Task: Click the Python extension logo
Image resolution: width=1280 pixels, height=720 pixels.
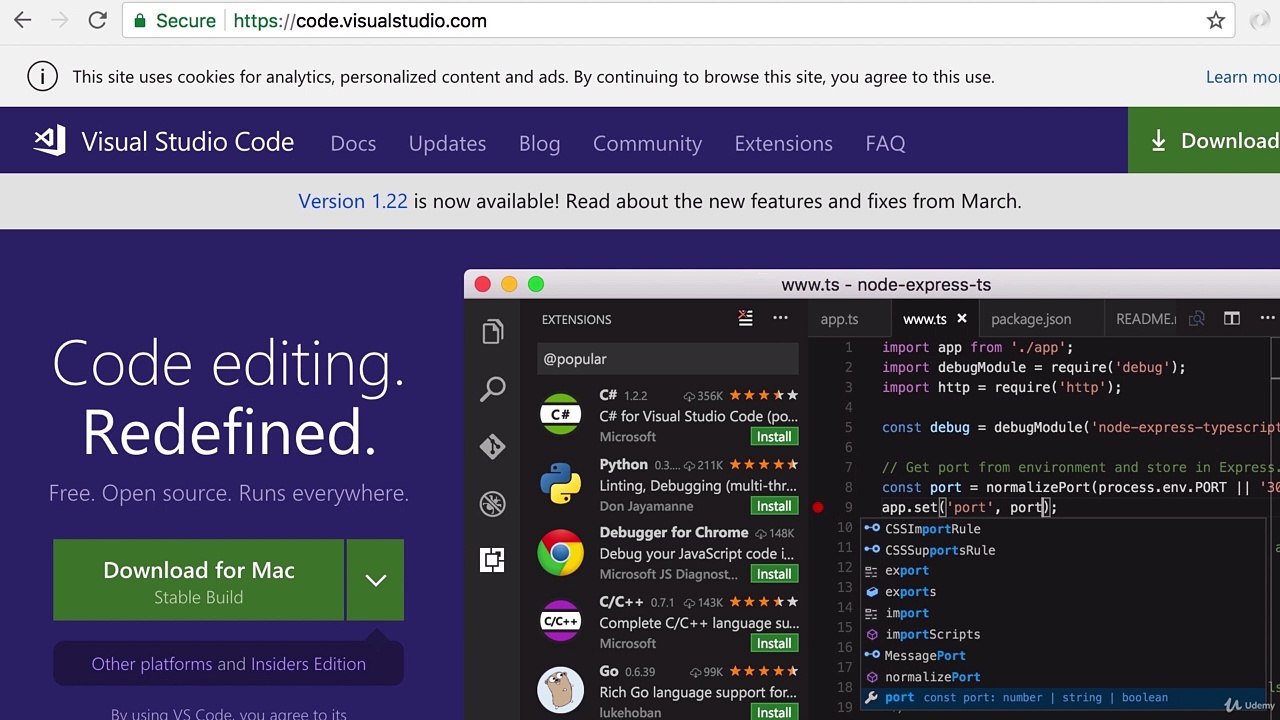Action: tap(560, 484)
